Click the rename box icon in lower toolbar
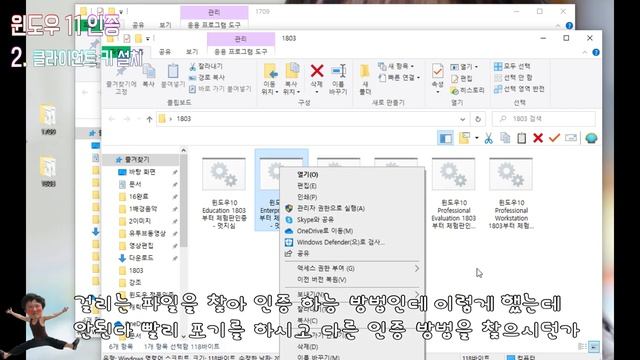Image resolution: width=640 pixels, height=360 pixels. click(x=571, y=138)
